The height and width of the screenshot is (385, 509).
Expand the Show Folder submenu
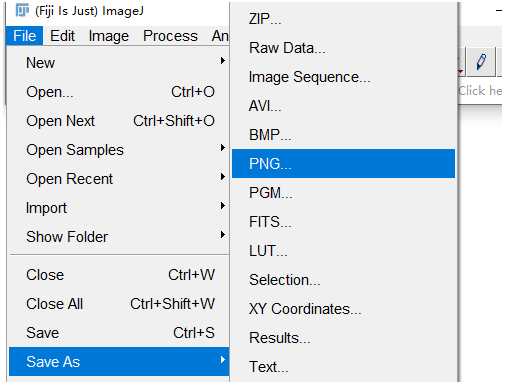tap(119, 237)
